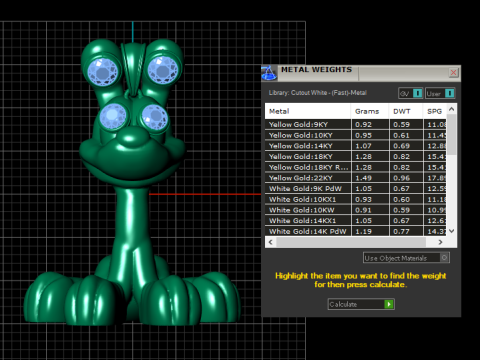Click the horizontal scroll-right arrow
Viewport: 480px width, 360px height.
click(440, 242)
